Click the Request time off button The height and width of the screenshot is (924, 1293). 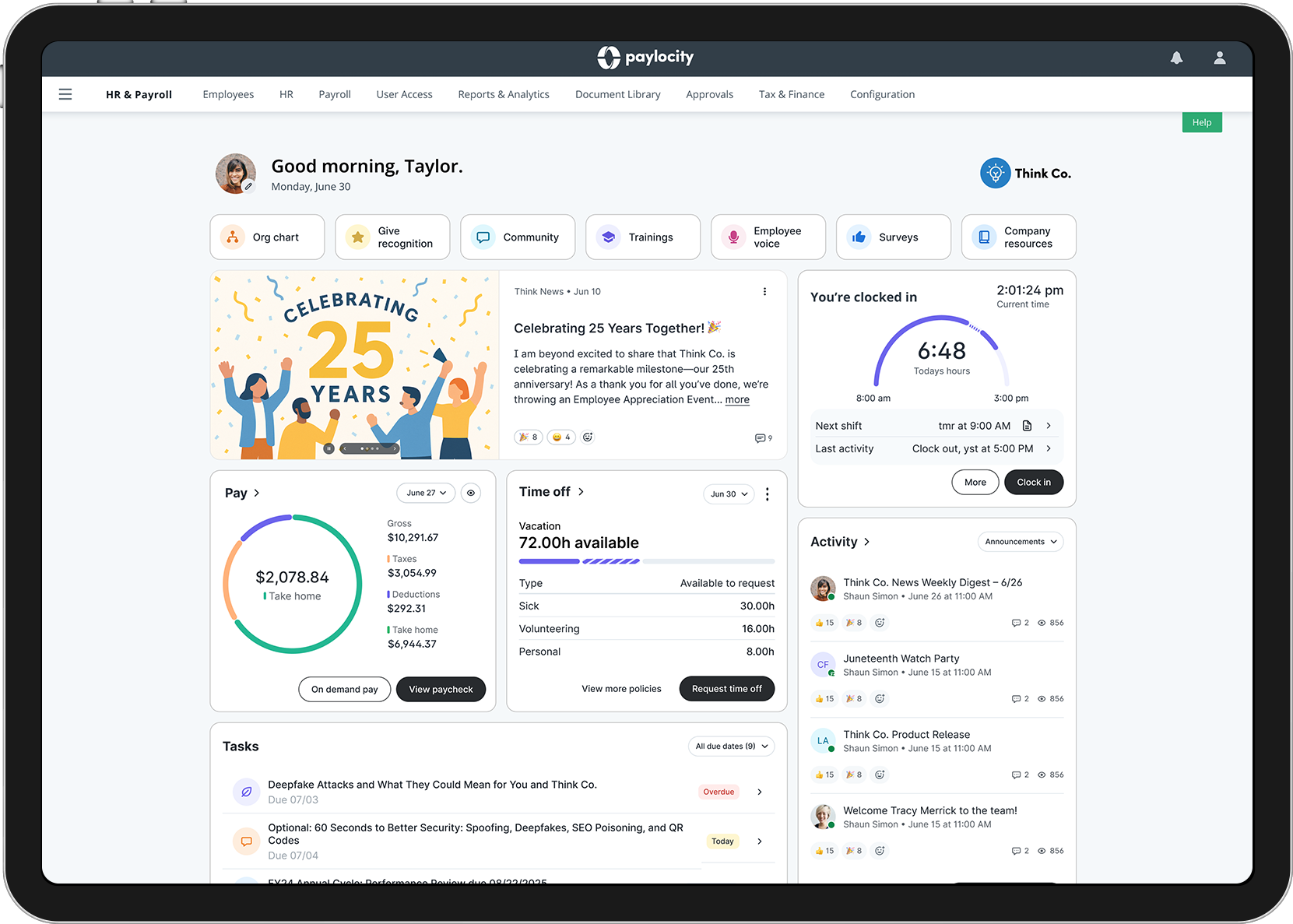tap(726, 688)
